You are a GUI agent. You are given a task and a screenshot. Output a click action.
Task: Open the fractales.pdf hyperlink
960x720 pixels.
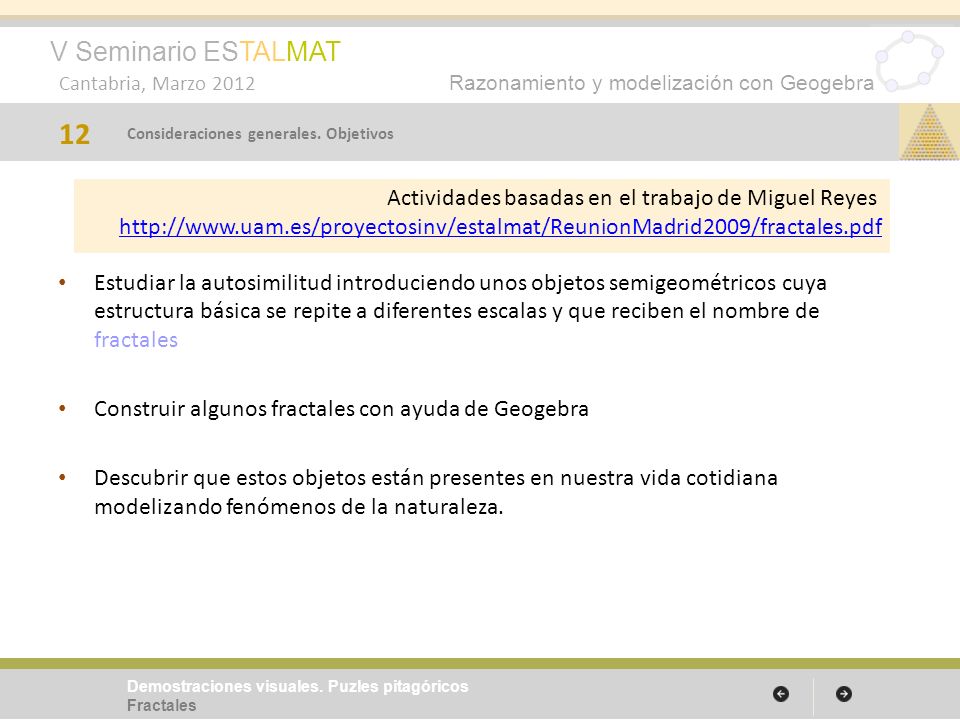click(500, 227)
